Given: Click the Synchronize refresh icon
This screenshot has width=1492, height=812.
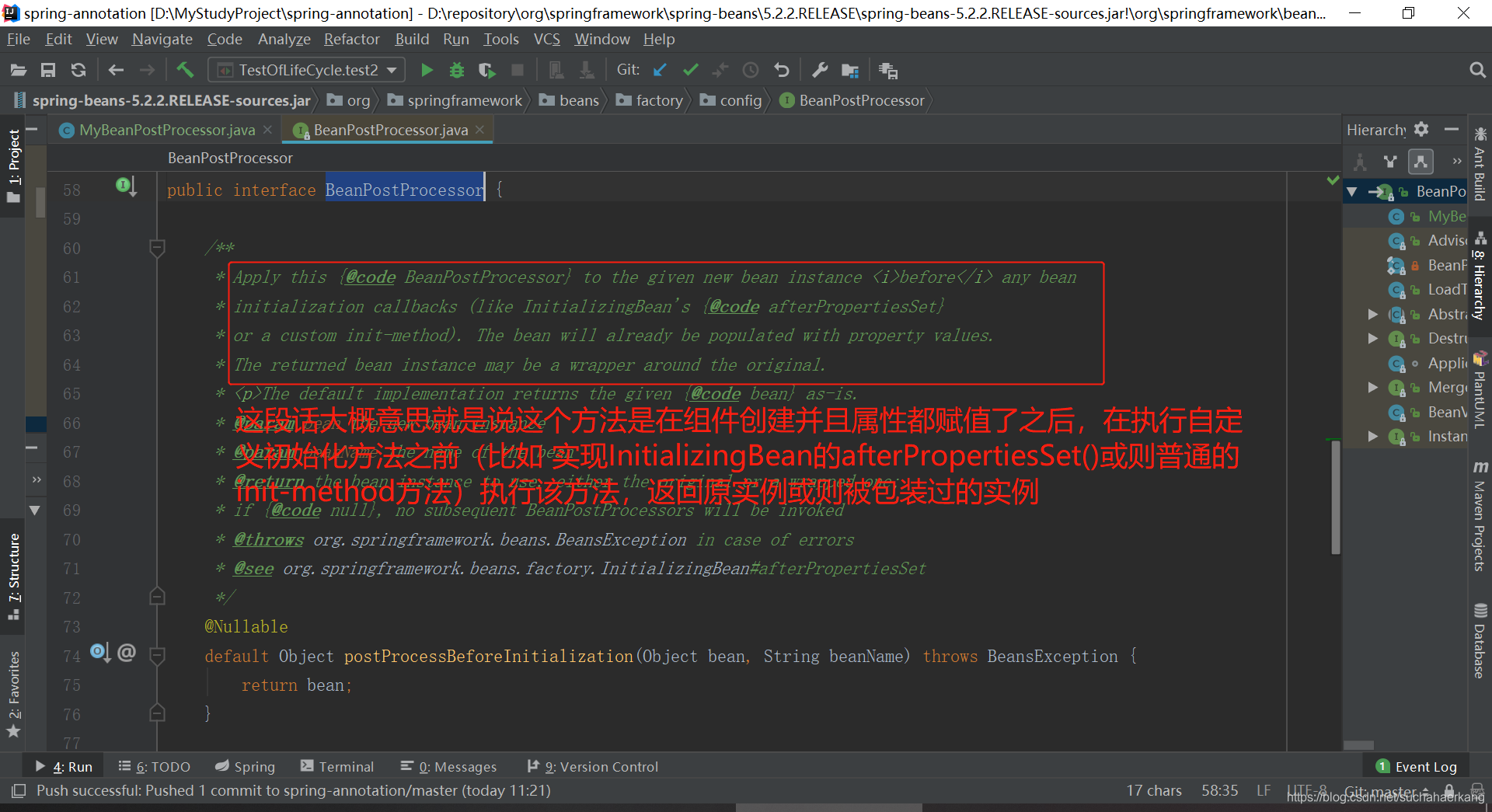Looking at the screenshot, I should pyautogui.click(x=78, y=71).
